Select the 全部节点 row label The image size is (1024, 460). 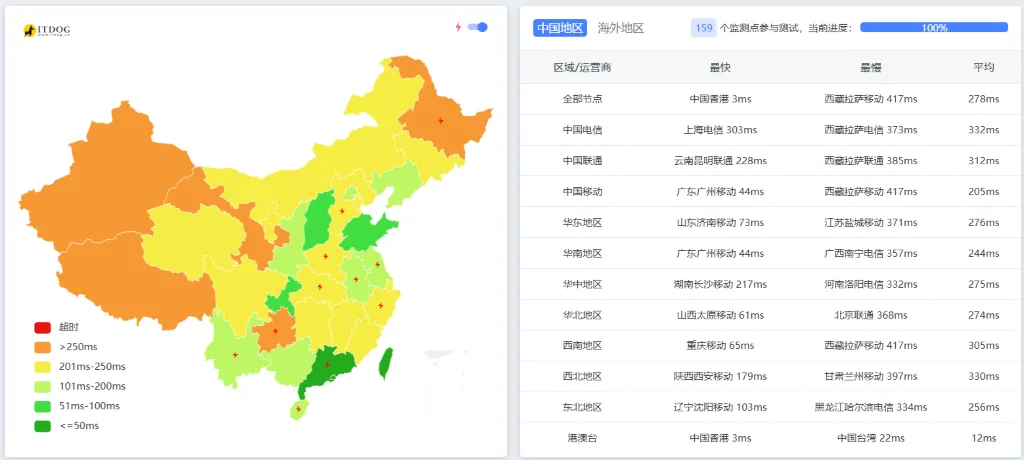[x=583, y=99]
